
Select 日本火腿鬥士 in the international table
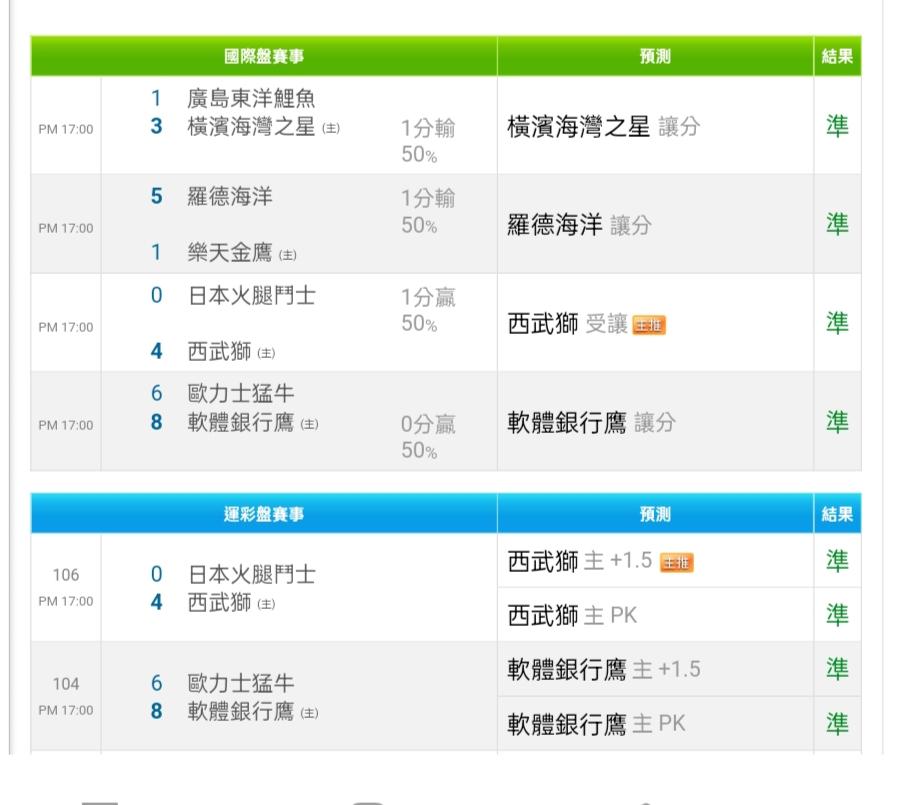252,295
